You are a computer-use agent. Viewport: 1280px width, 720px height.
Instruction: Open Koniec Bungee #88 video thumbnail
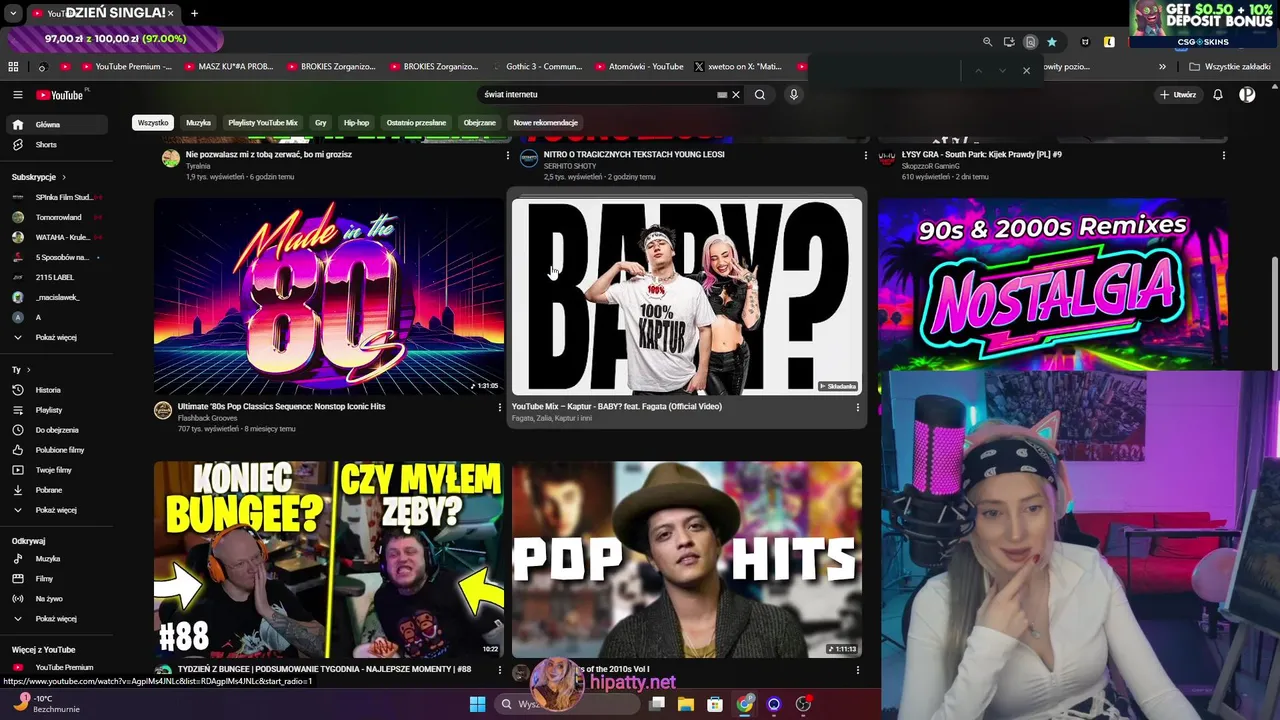(329, 559)
